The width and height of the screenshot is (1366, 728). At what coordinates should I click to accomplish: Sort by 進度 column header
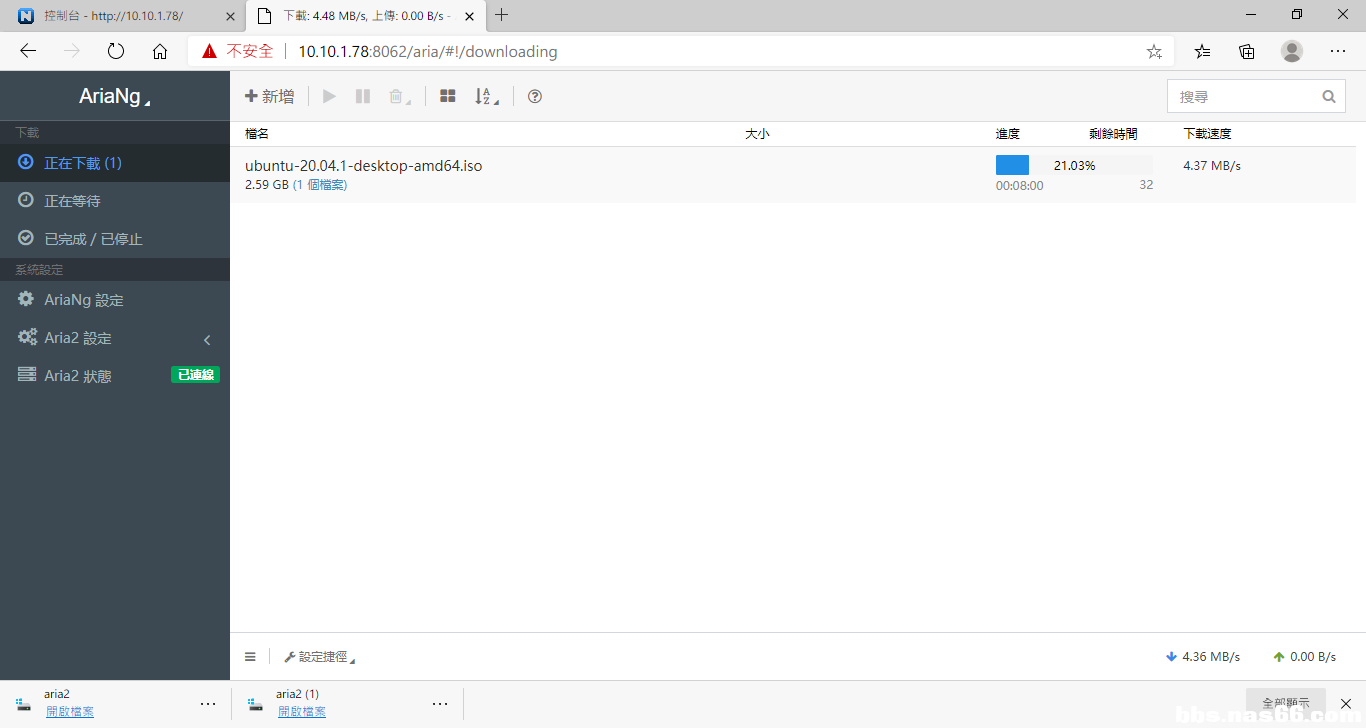1008,134
